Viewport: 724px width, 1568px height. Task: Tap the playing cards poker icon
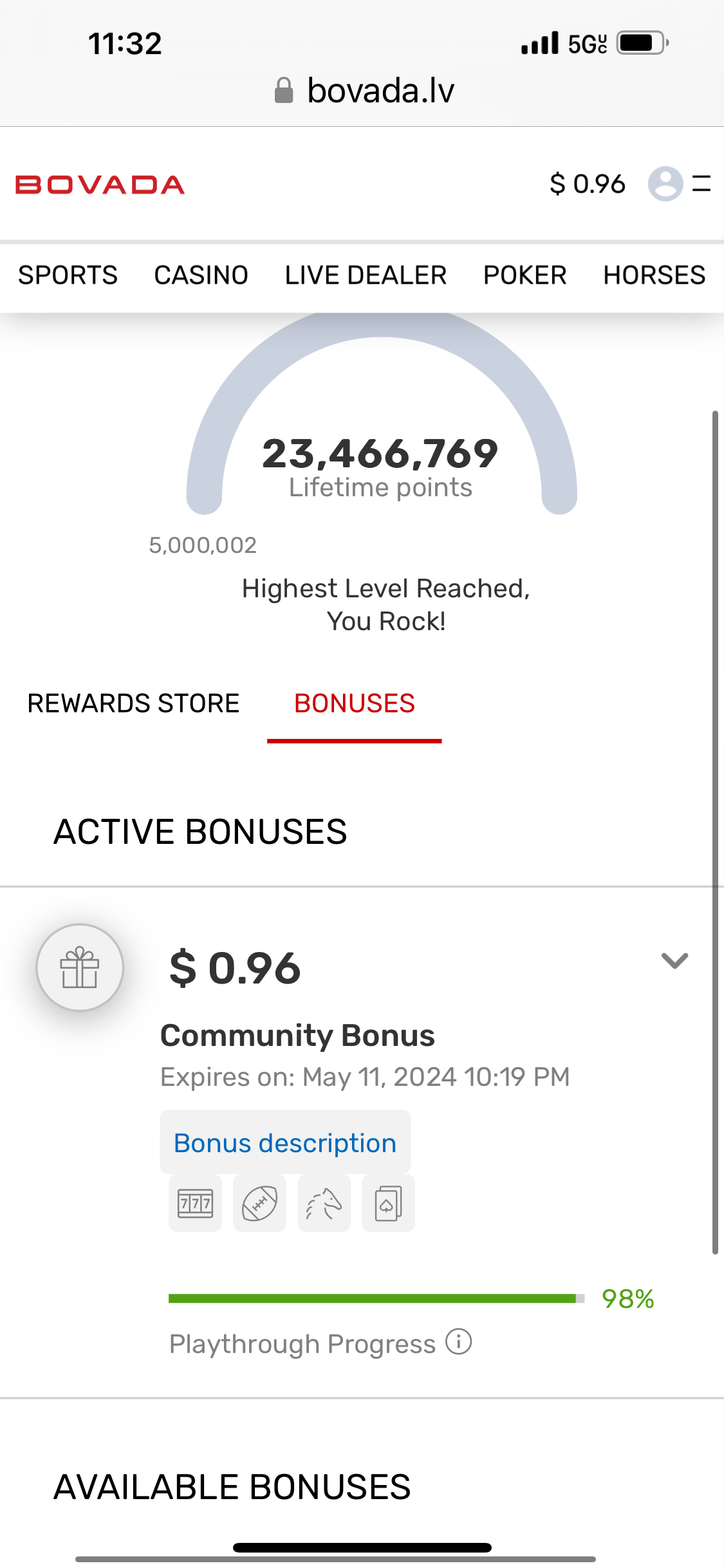388,1203
